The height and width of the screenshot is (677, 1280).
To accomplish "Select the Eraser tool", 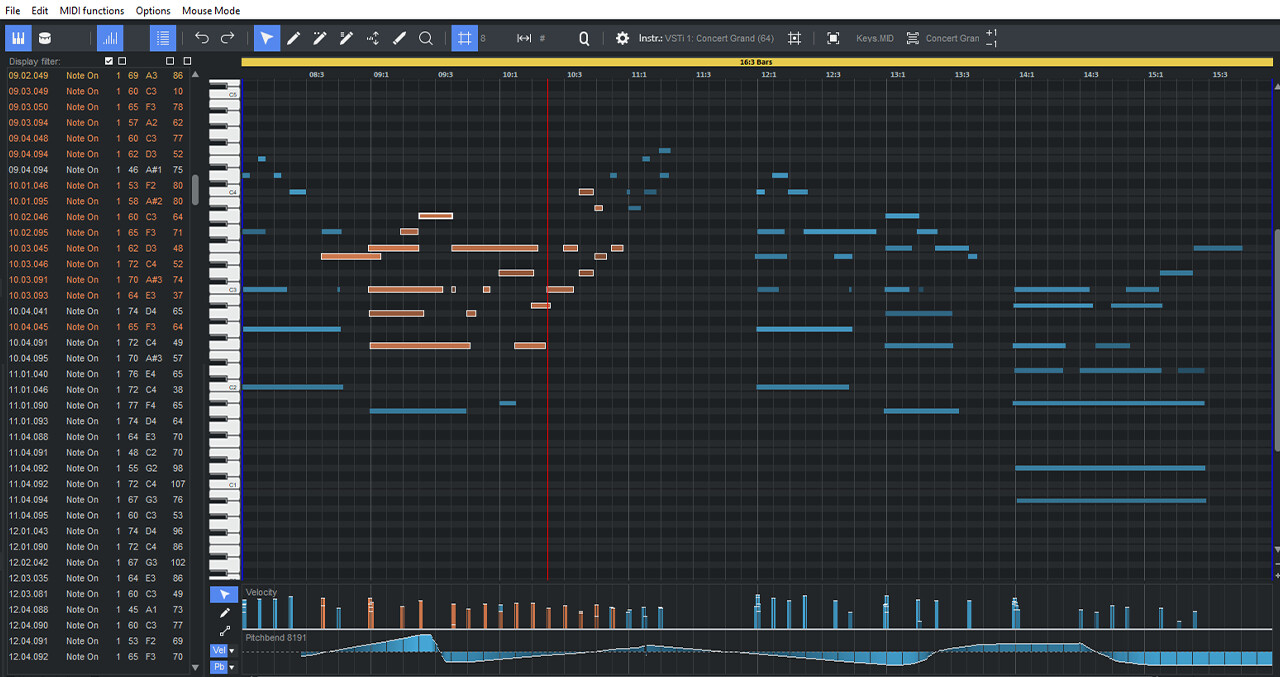I will click(x=399, y=38).
